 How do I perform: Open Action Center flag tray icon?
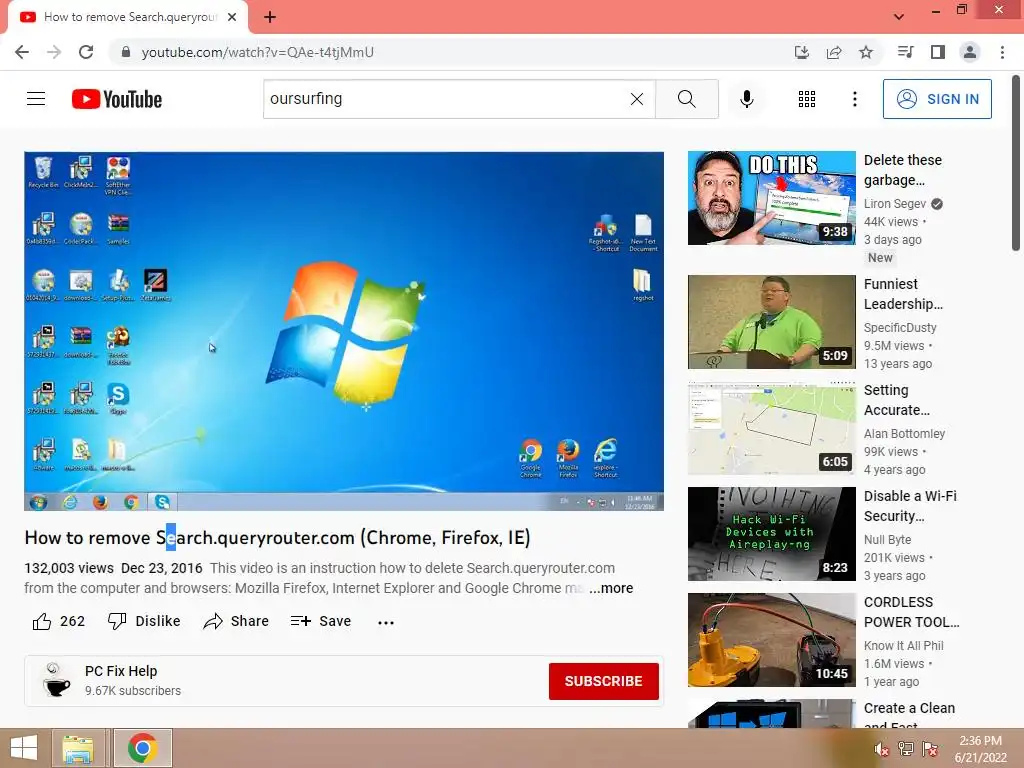point(929,748)
